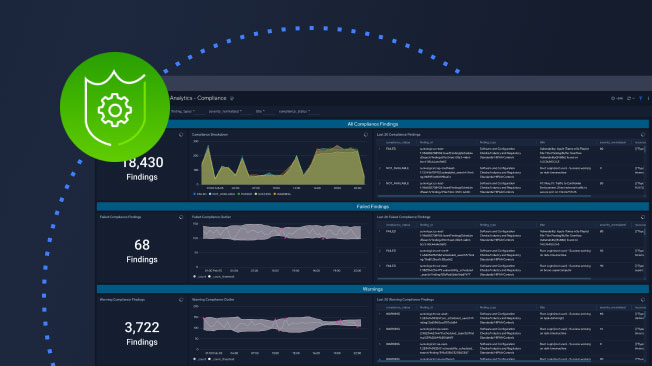Toggle _count series in Failed Compliance Outlier legend

click(x=200, y=276)
